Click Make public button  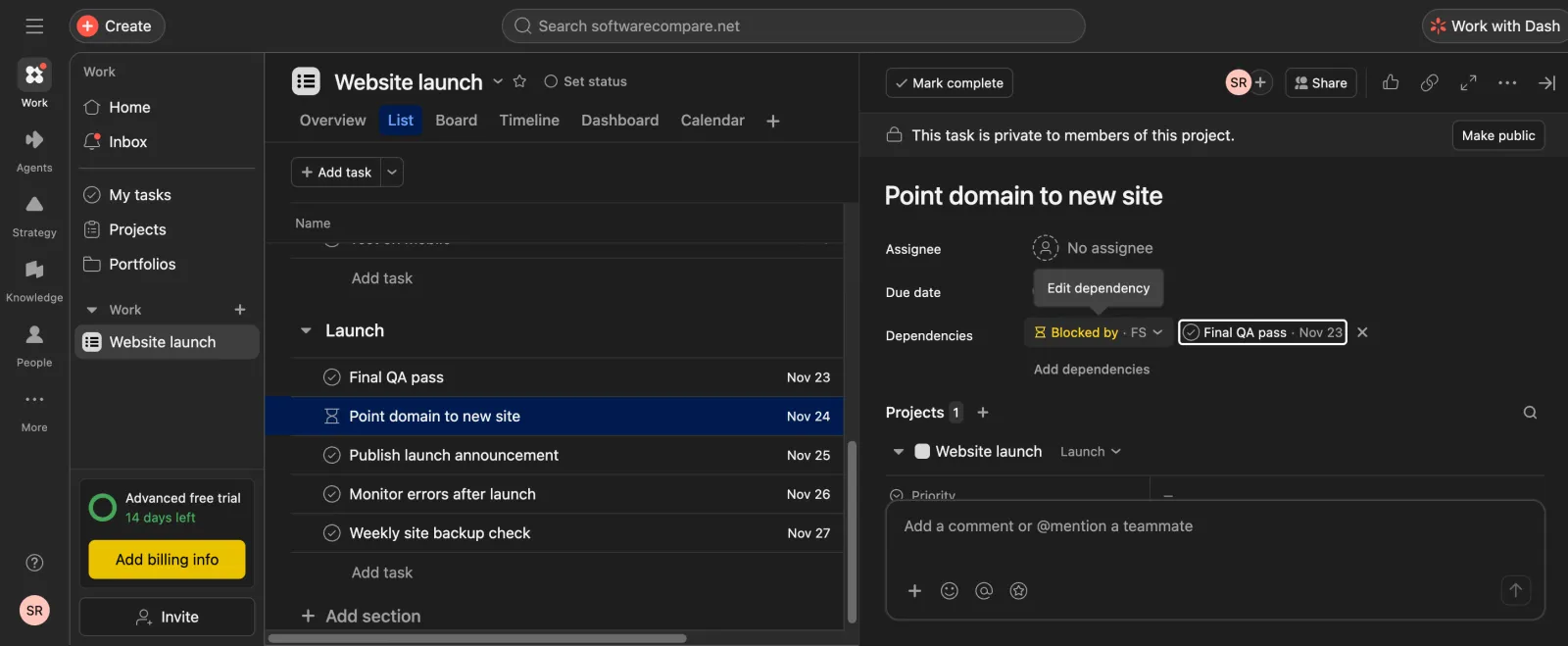(1498, 136)
